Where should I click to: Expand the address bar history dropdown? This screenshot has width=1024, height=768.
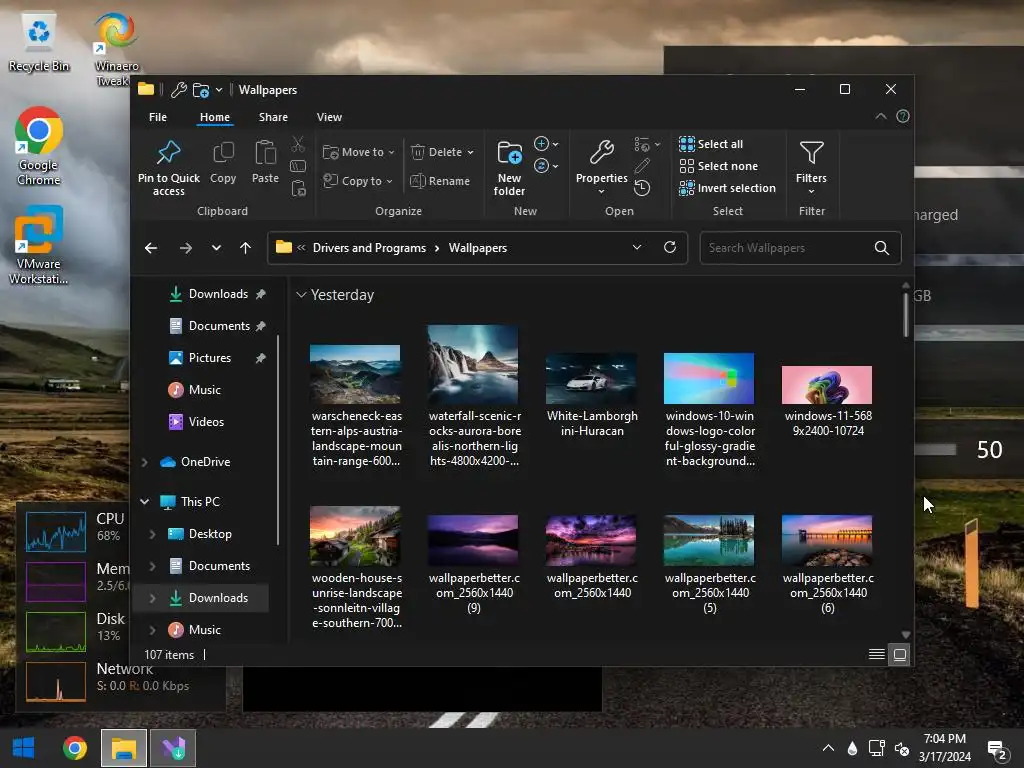637,248
